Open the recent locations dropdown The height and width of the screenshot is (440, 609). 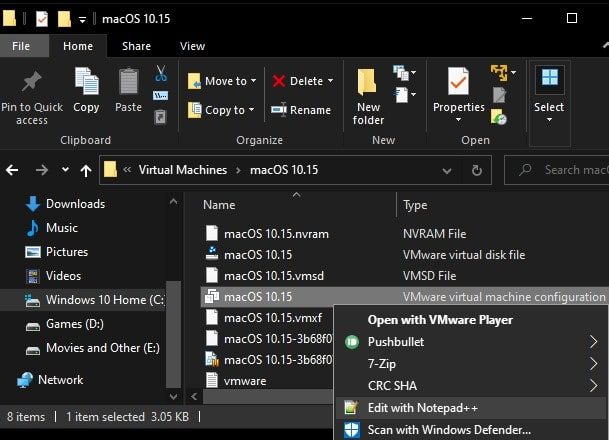[x=65, y=170]
